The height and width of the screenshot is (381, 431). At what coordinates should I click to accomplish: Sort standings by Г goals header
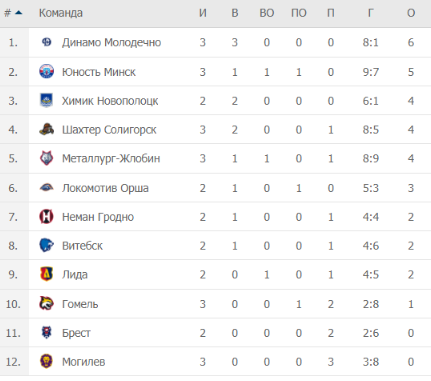coord(371,13)
